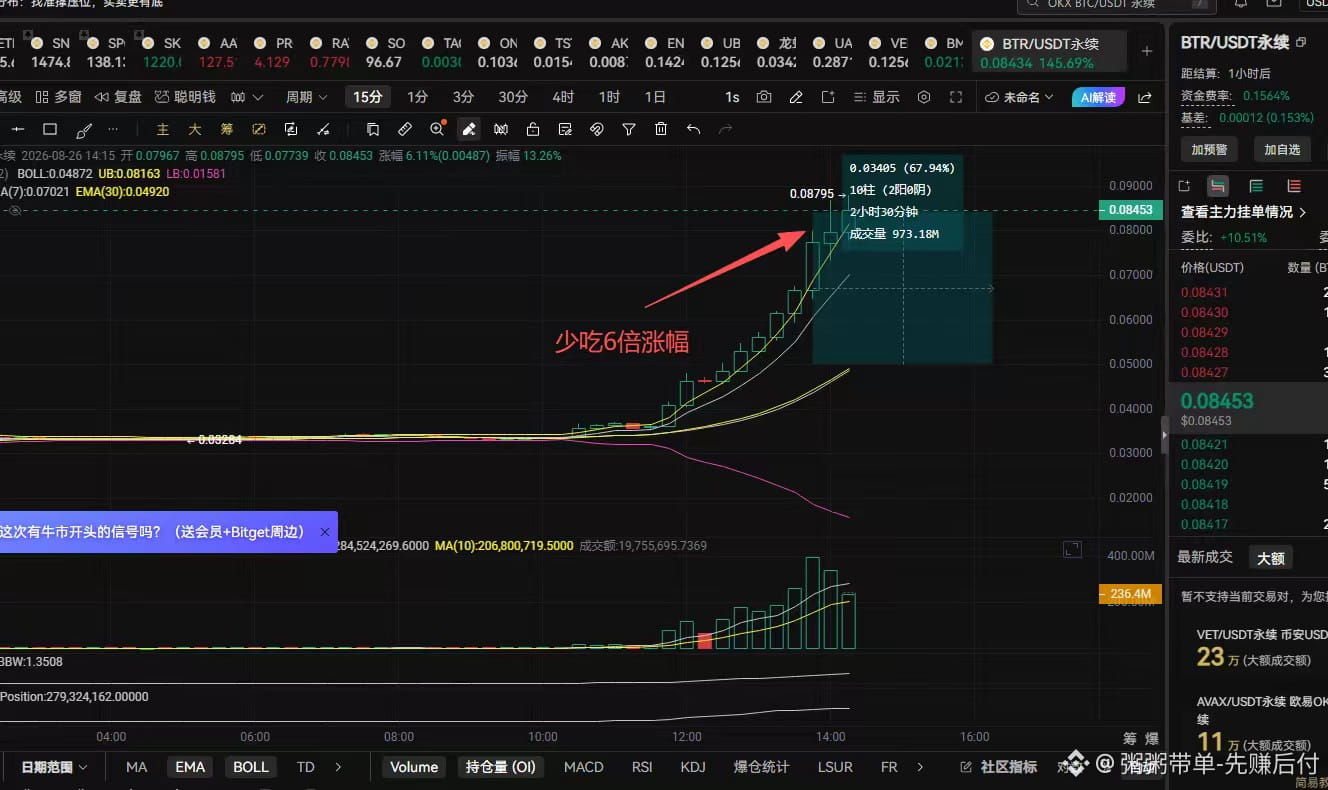Click the pencil edit icon in top bar
Screen dimensions: 1328x790
(796, 97)
